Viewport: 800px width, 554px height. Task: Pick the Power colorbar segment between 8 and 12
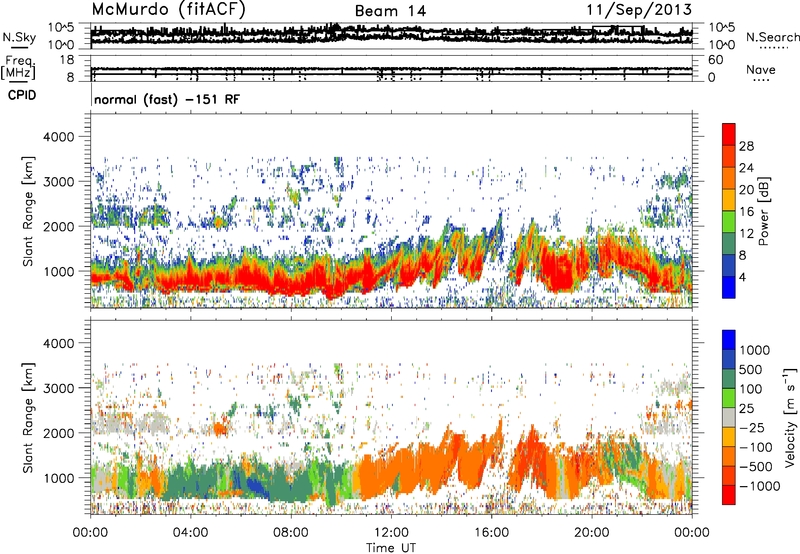click(729, 243)
